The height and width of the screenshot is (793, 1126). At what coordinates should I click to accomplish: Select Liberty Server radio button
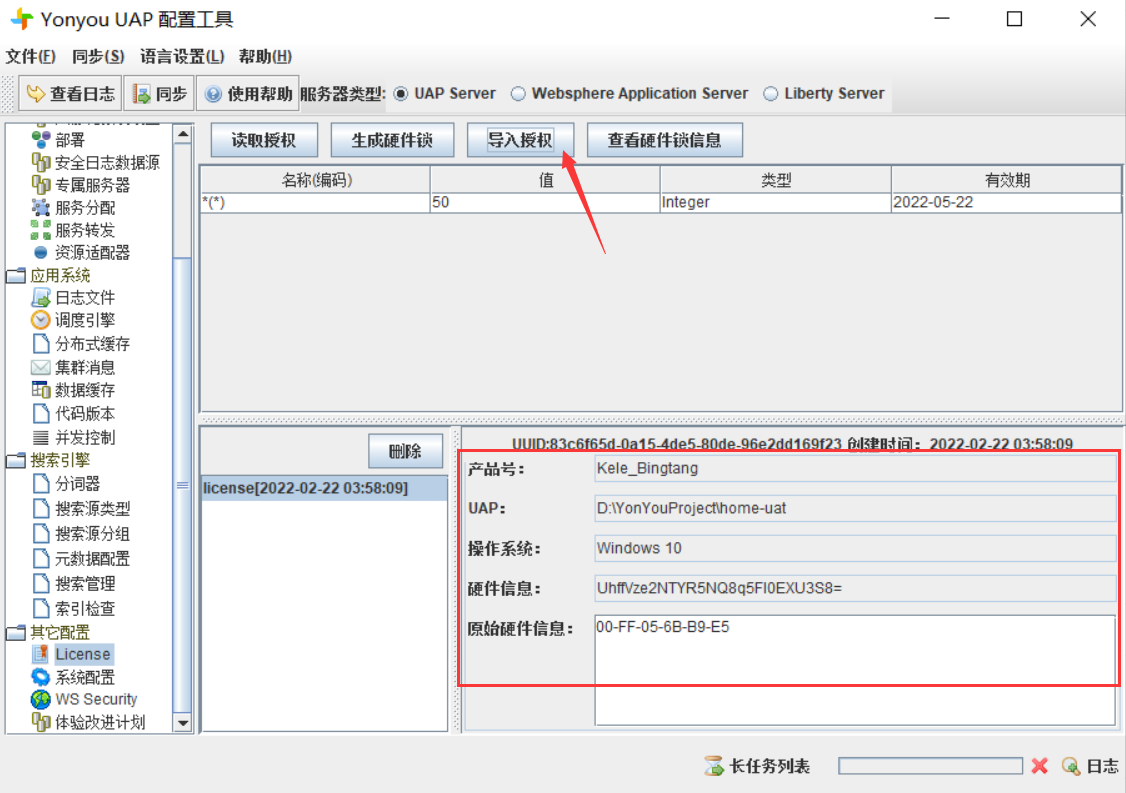coord(771,93)
